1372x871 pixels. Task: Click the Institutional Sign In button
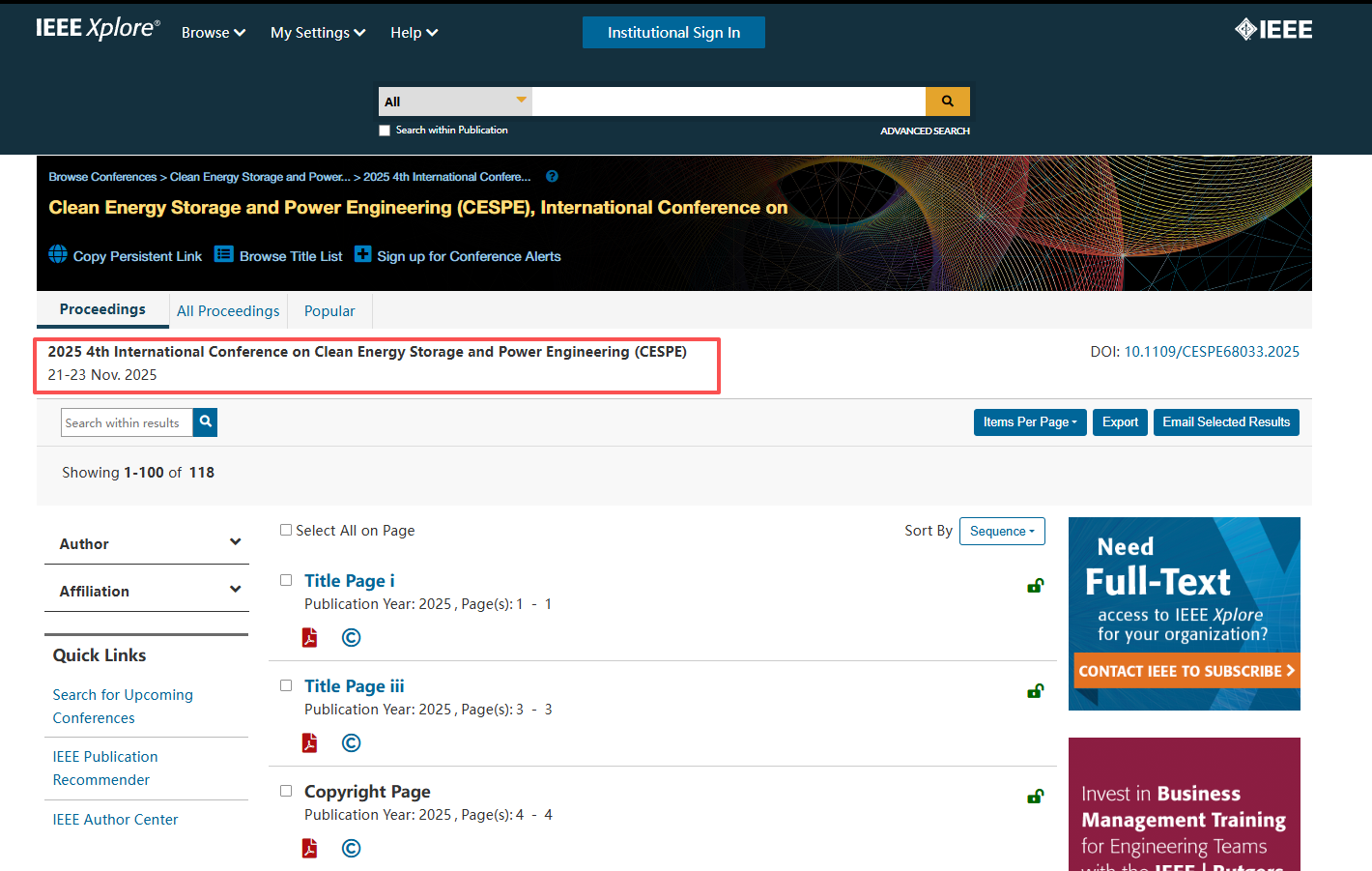pyautogui.click(x=673, y=33)
